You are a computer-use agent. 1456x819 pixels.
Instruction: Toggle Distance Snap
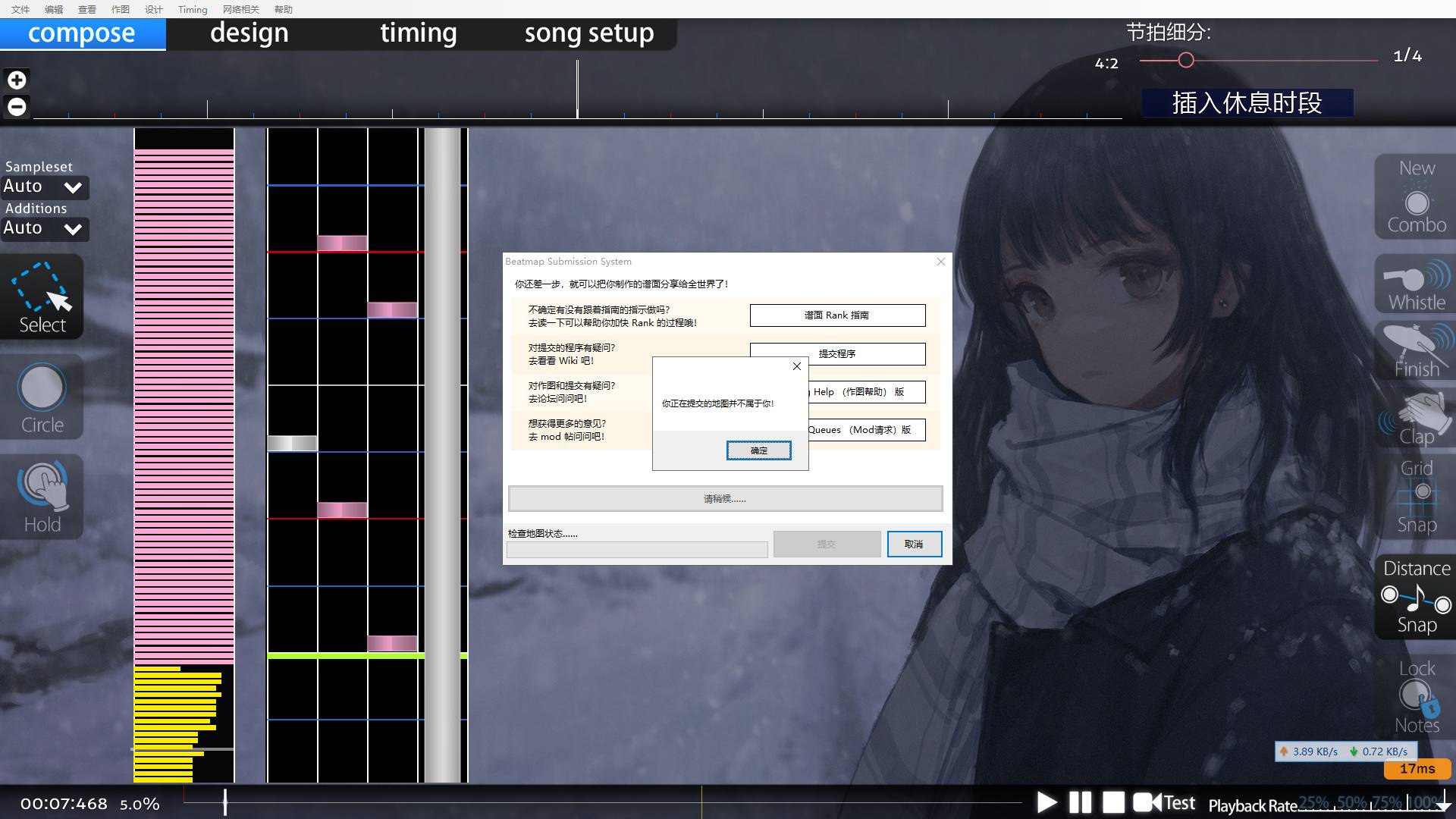click(x=1416, y=598)
